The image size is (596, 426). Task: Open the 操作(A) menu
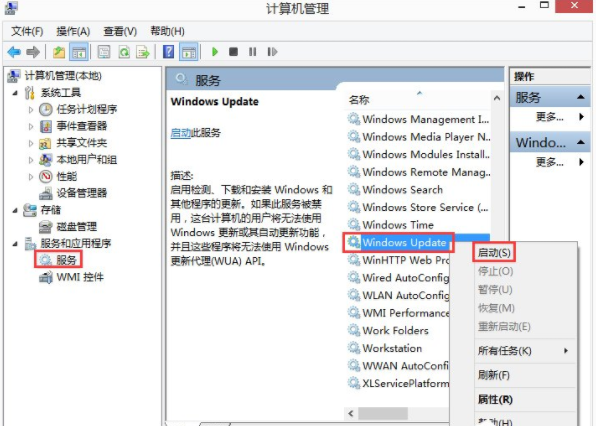point(73,31)
